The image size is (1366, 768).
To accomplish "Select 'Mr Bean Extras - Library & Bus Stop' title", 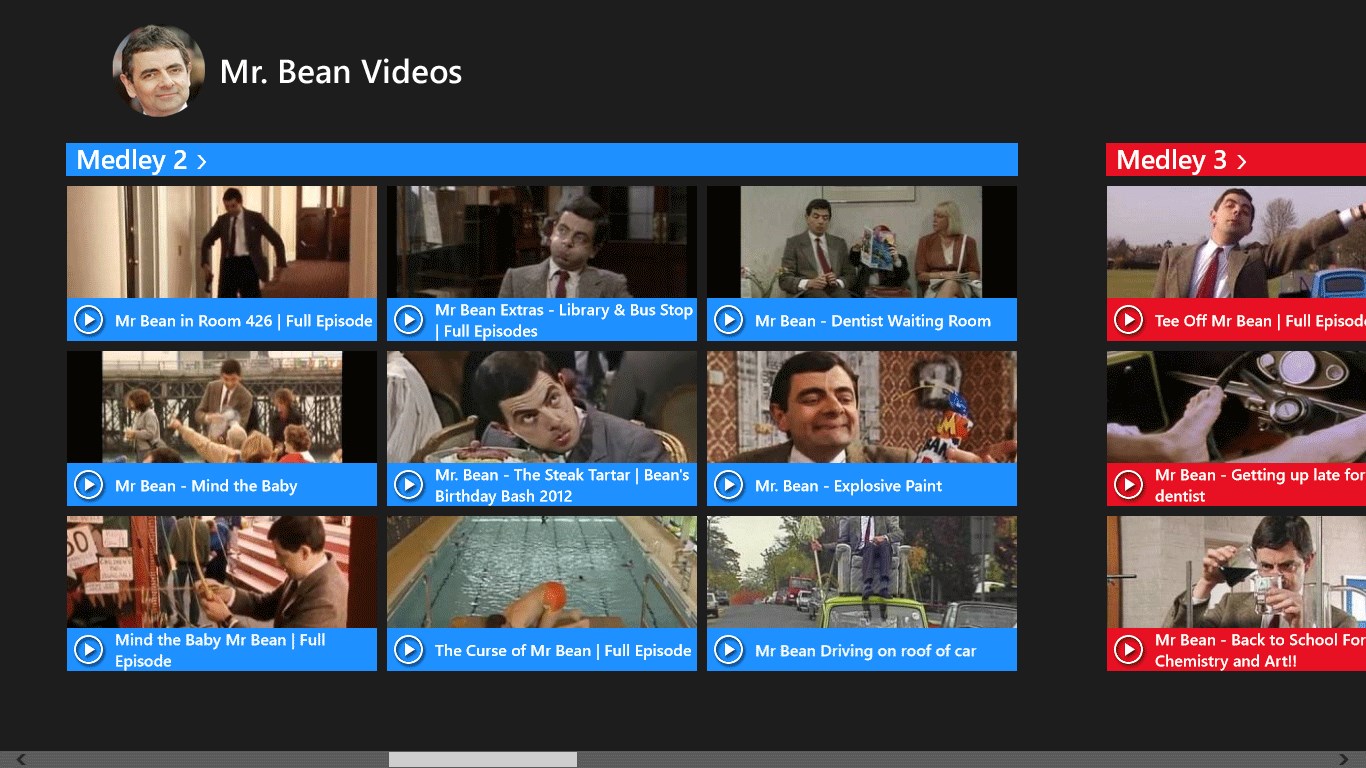I will point(564,320).
